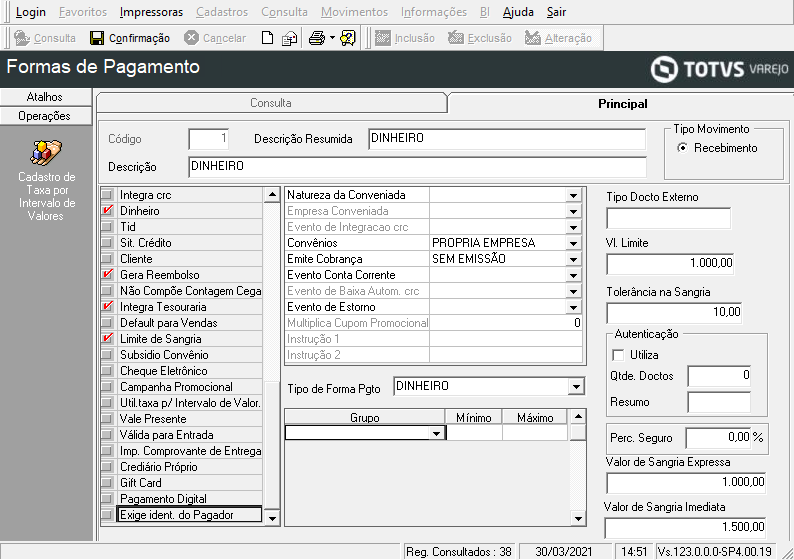Click the help question mark icon

pos(348,38)
